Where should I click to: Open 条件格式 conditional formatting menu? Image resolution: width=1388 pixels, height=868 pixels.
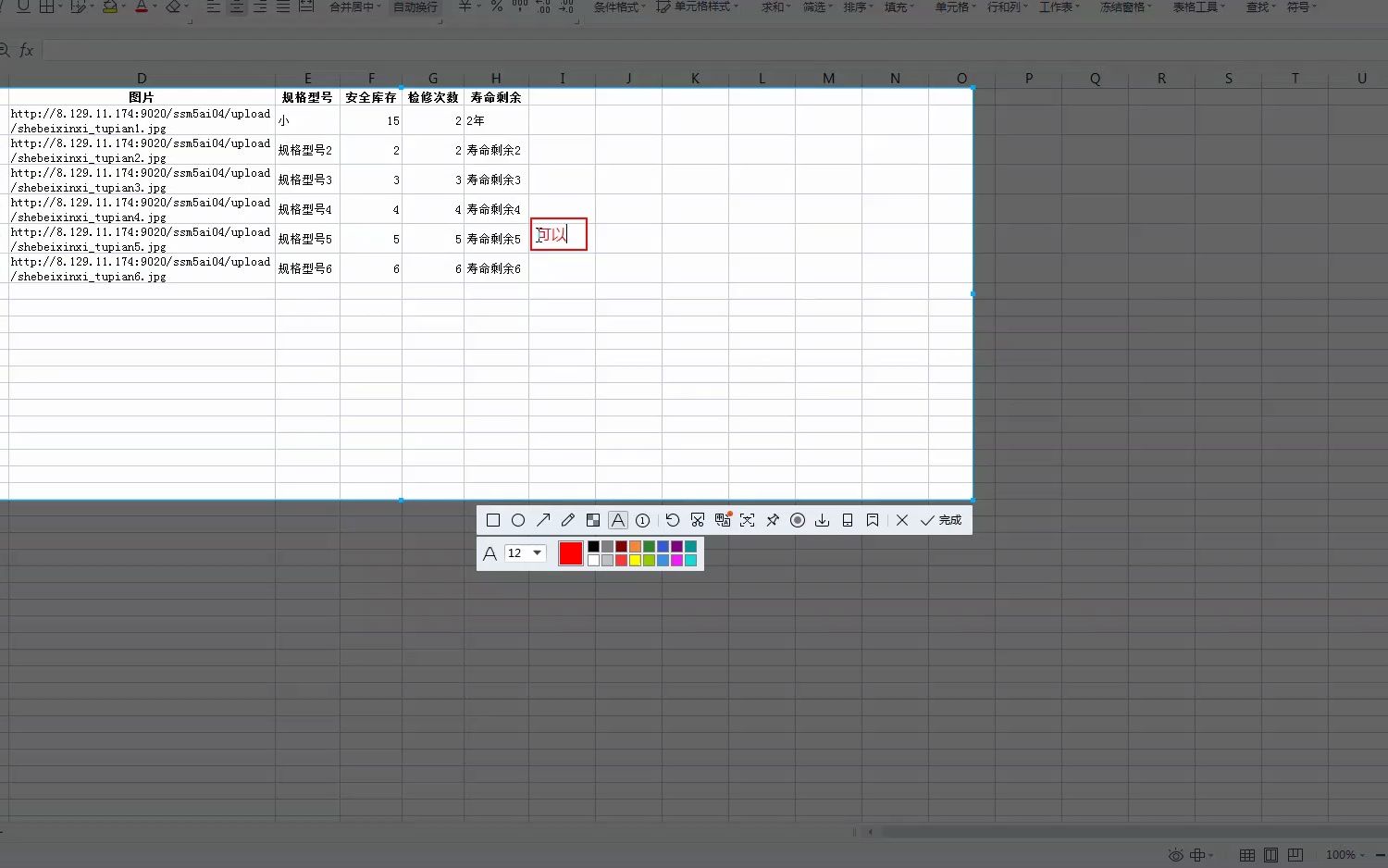(619, 6)
